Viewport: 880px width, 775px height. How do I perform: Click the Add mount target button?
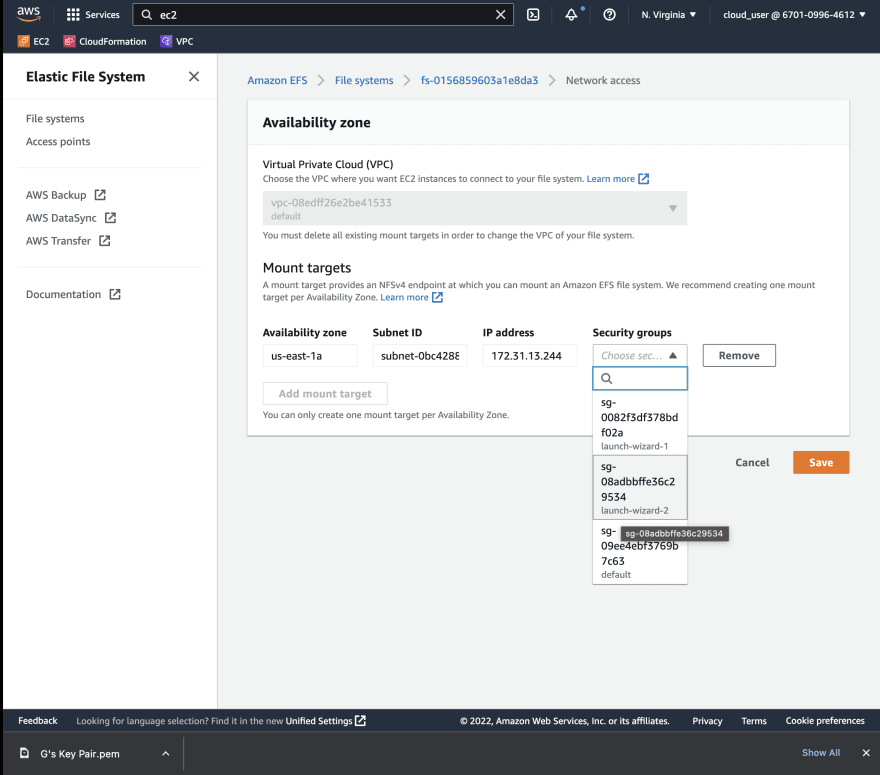[x=325, y=393]
